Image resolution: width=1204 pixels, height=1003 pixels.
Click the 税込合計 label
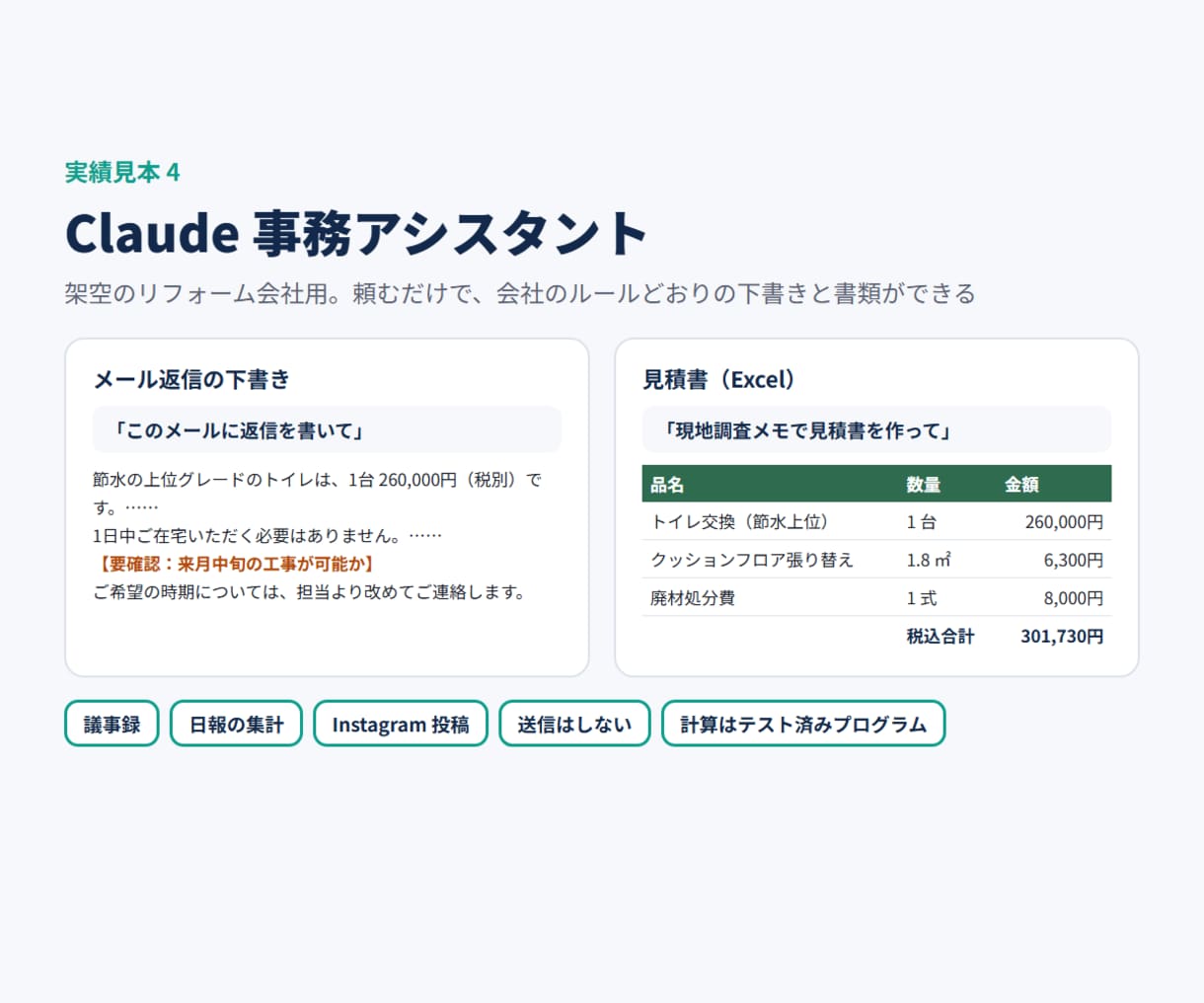tap(941, 636)
